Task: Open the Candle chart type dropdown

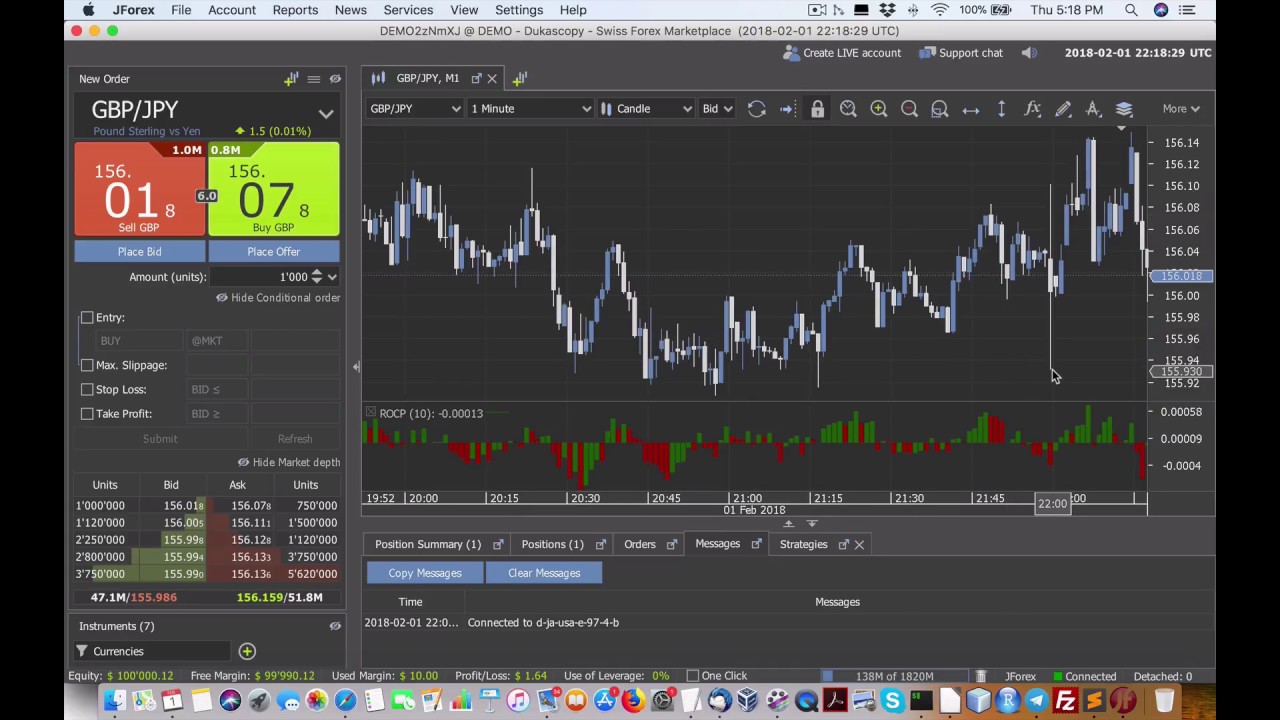Action: coord(646,109)
